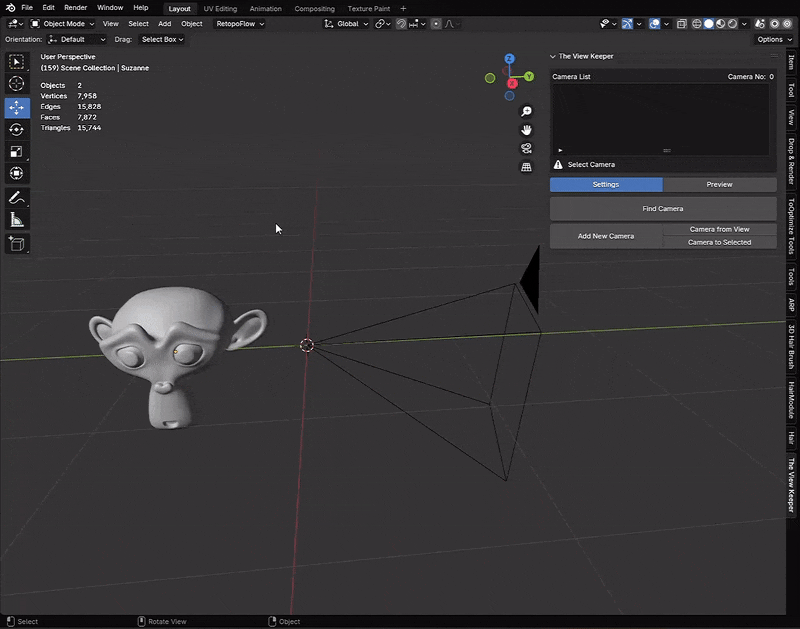Collapse The View Keeper panel

553,57
